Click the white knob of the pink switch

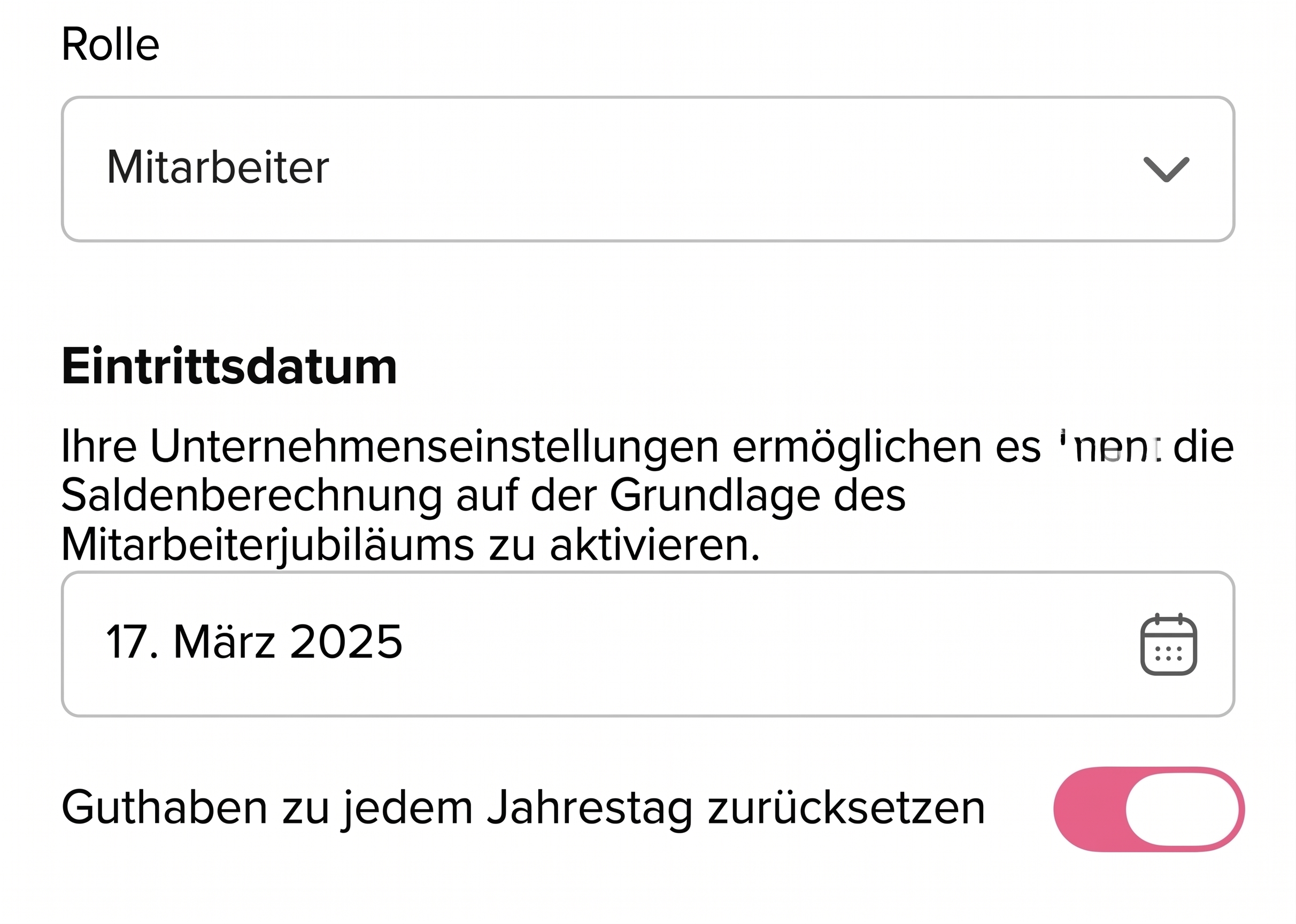pos(1182,809)
